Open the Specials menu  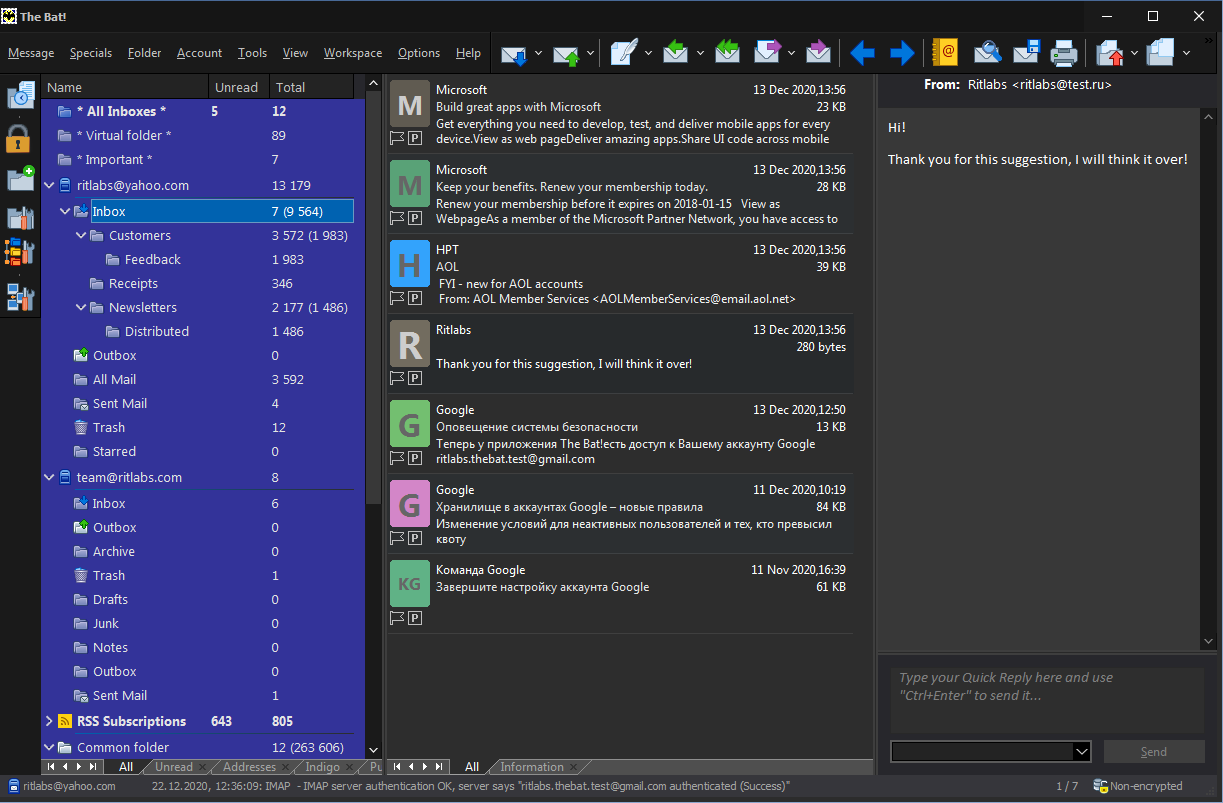tap(91, 53)
